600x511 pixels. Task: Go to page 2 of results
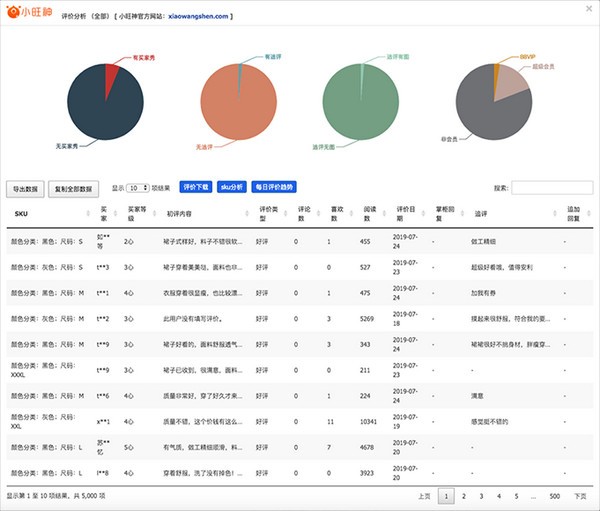(x=464, y=495)
